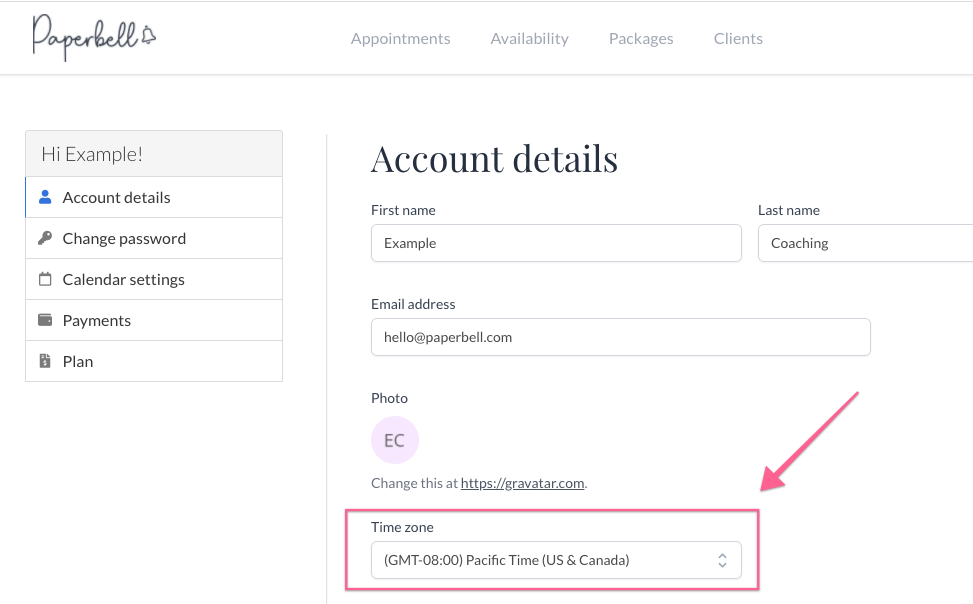Image resolution: width=973 pixels, height=604 pixels.
Task: Navigate to Packages
Action: pyautogui.click(x=641, y=38)
